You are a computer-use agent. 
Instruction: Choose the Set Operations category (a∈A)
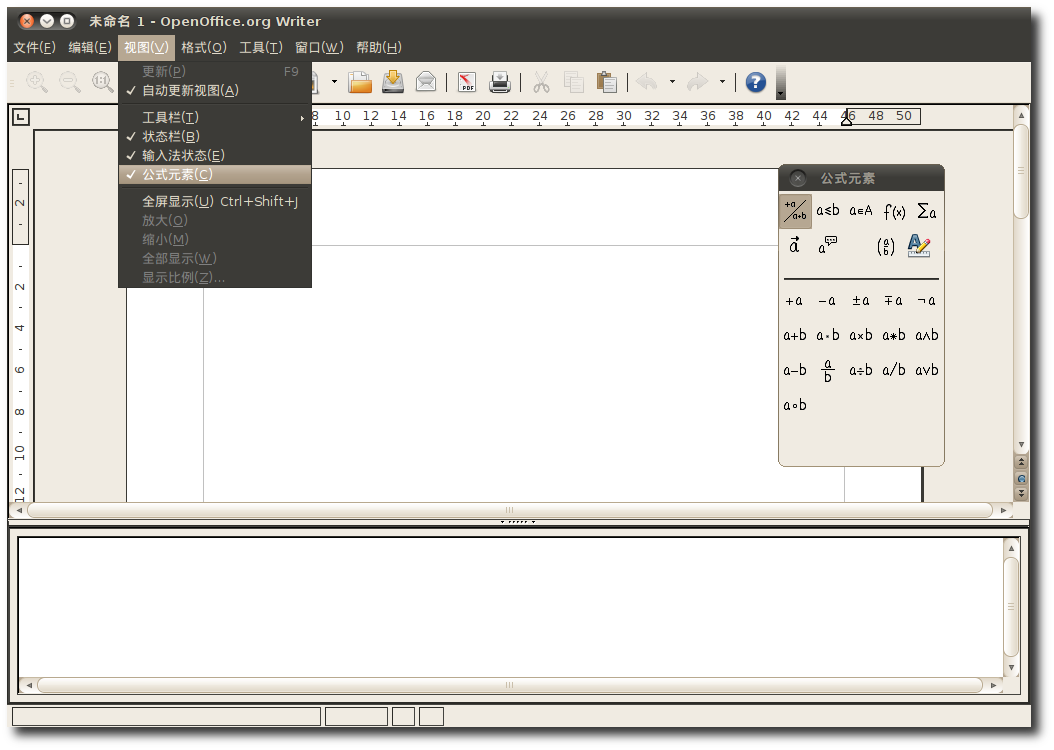tap(860, 211)
